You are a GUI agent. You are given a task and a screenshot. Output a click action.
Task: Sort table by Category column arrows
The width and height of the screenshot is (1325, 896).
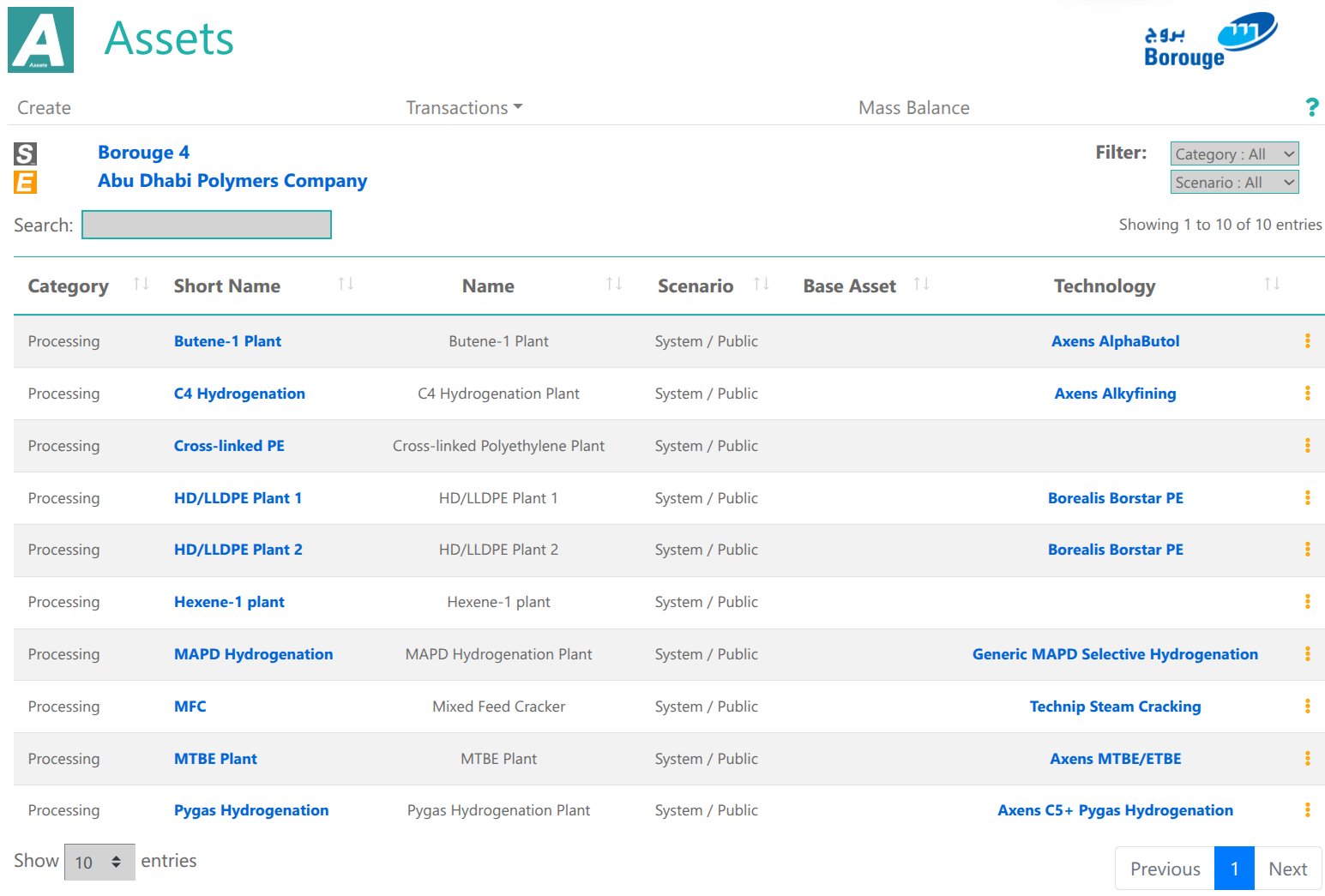(142, 284)
